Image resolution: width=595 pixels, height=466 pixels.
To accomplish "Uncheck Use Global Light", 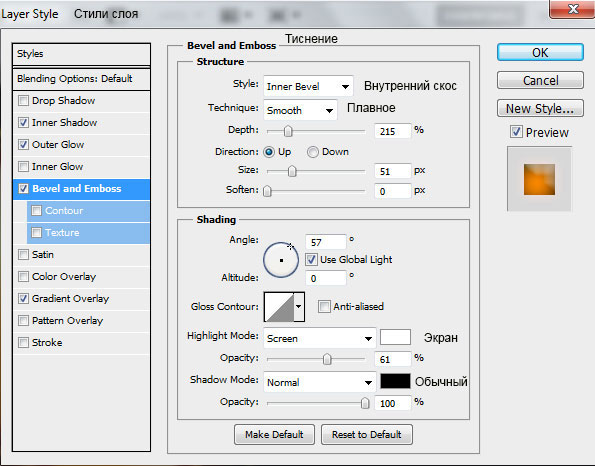I will point(311,260).
